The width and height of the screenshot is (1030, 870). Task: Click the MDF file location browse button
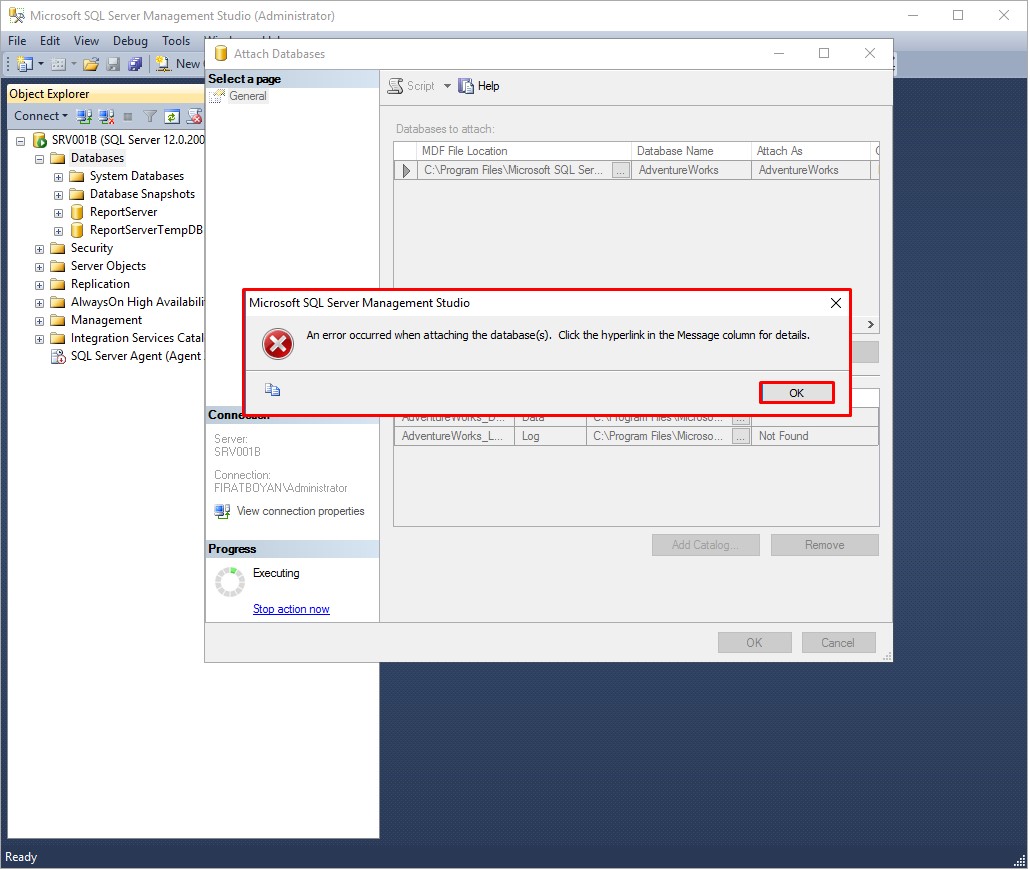pos(620,171)
